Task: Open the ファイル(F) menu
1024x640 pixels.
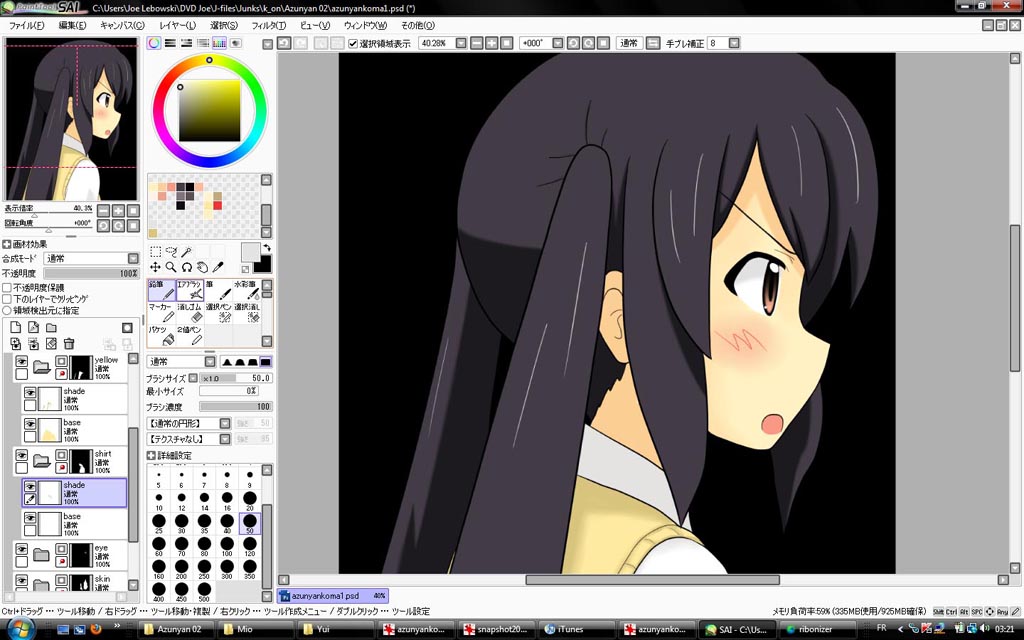Action: tap(26, 25)
